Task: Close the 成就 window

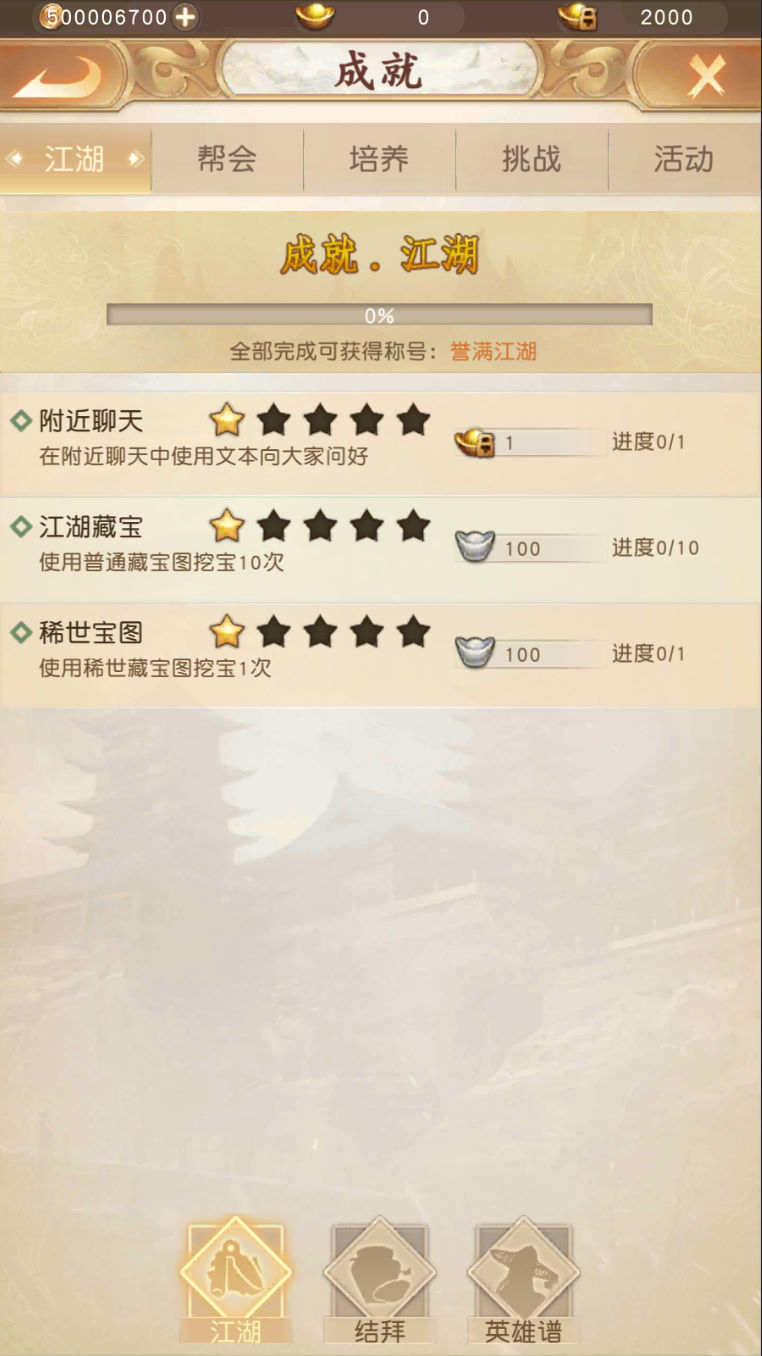Action: coord(706,76)
